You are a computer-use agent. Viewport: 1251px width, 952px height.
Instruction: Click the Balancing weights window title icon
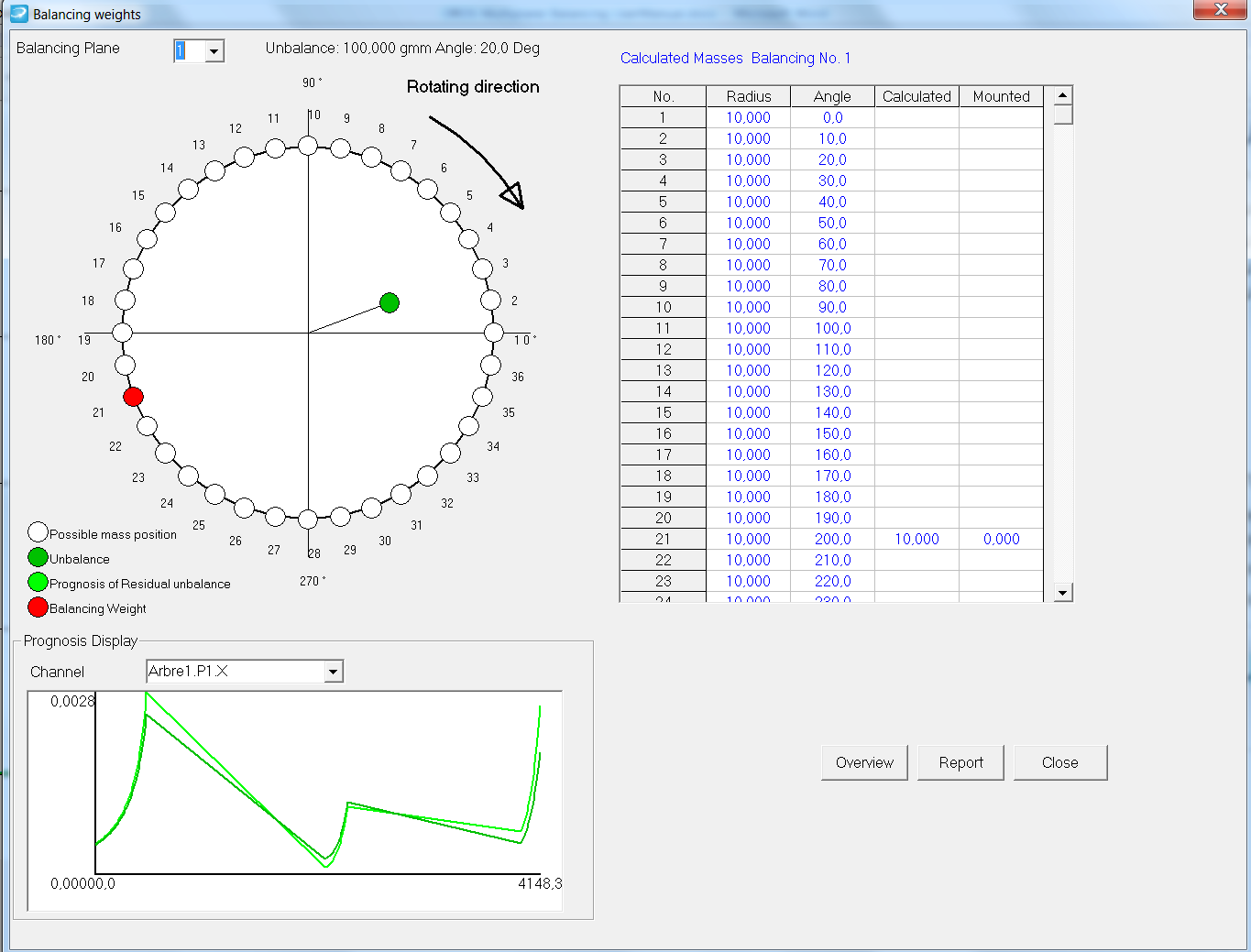[x=19, y=14]
